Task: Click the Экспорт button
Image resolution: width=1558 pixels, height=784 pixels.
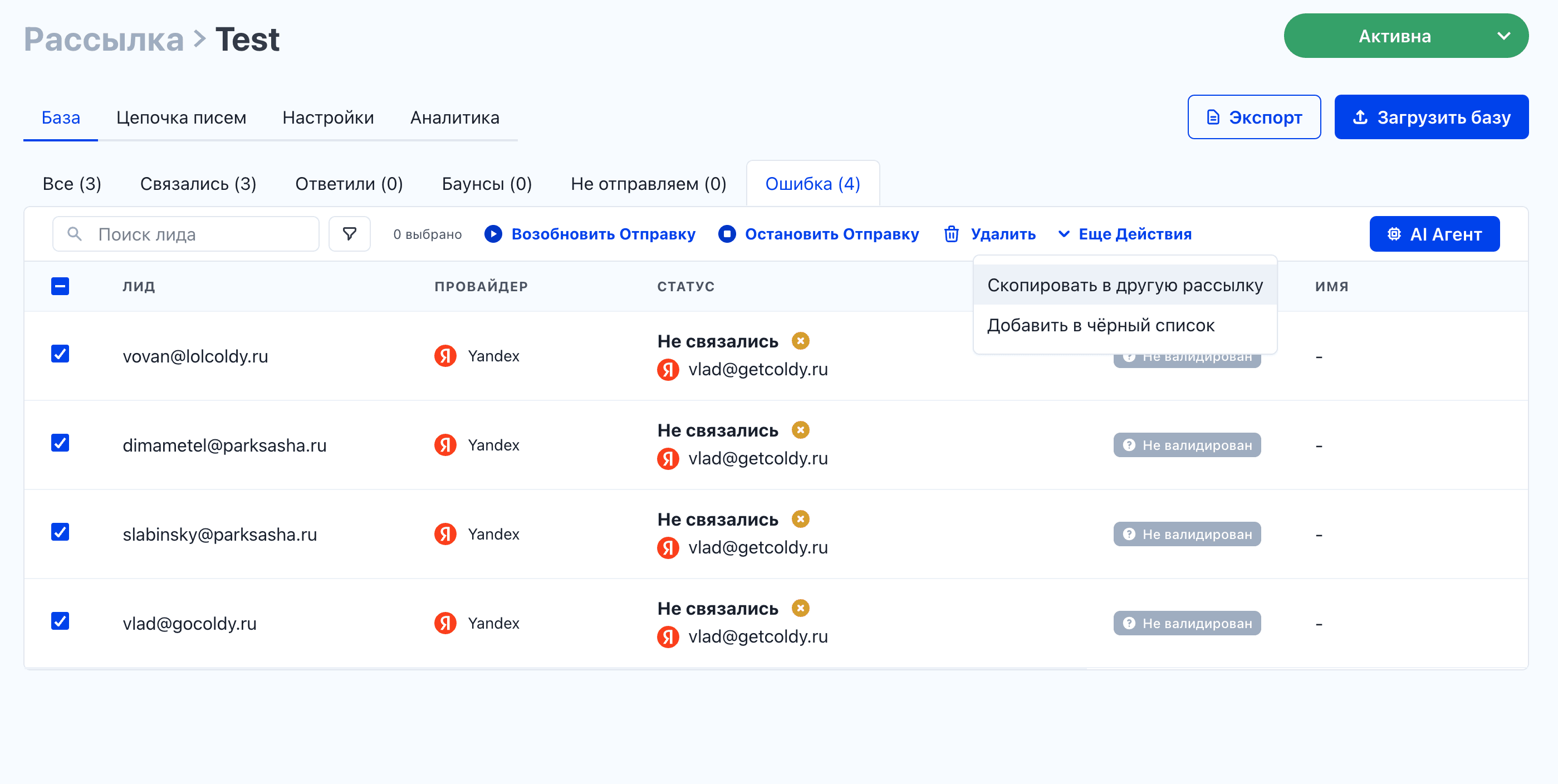Action: coord(1253,117)
